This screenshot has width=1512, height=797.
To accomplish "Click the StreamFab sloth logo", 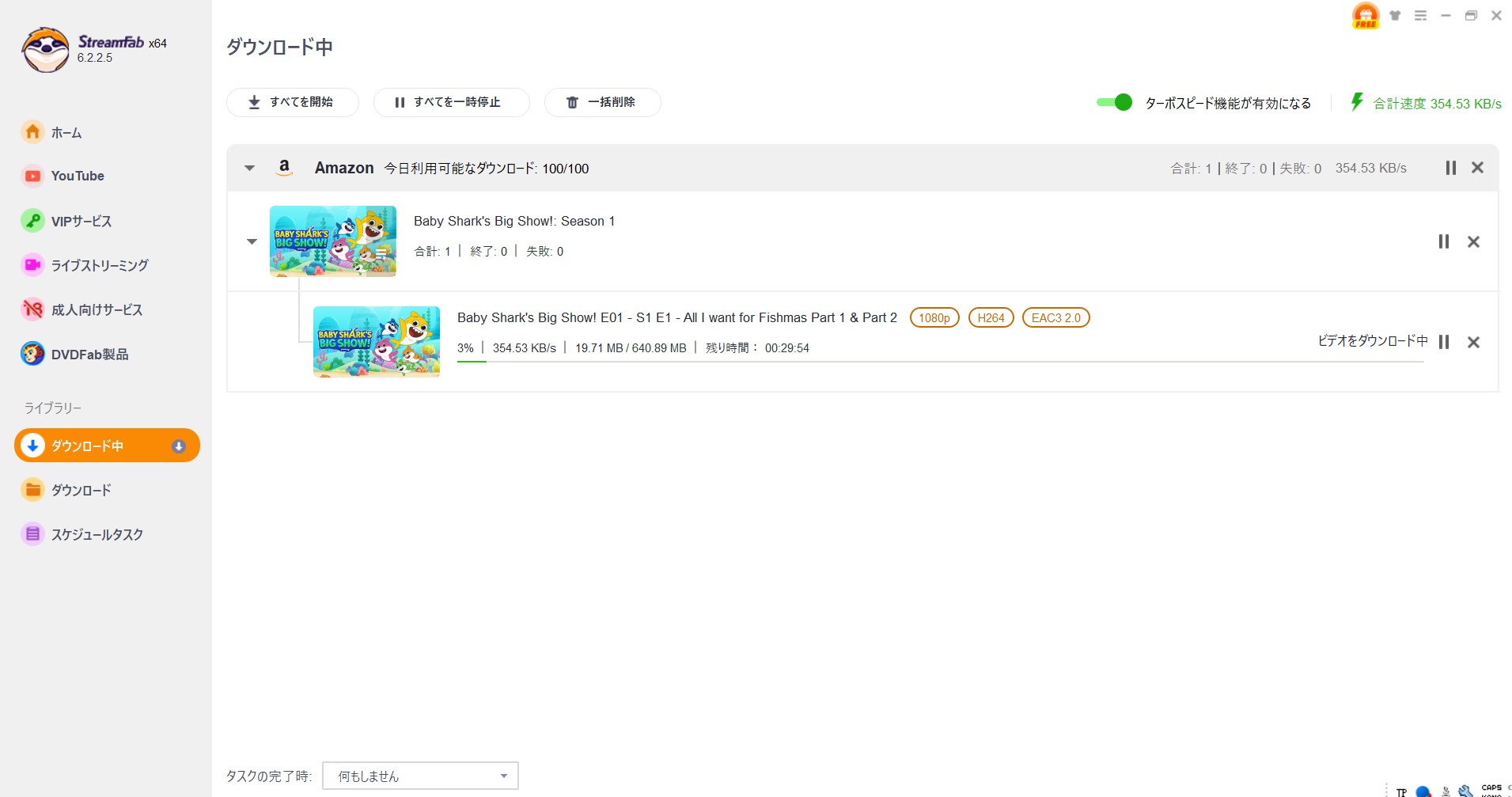I will [x=45, y=49].
